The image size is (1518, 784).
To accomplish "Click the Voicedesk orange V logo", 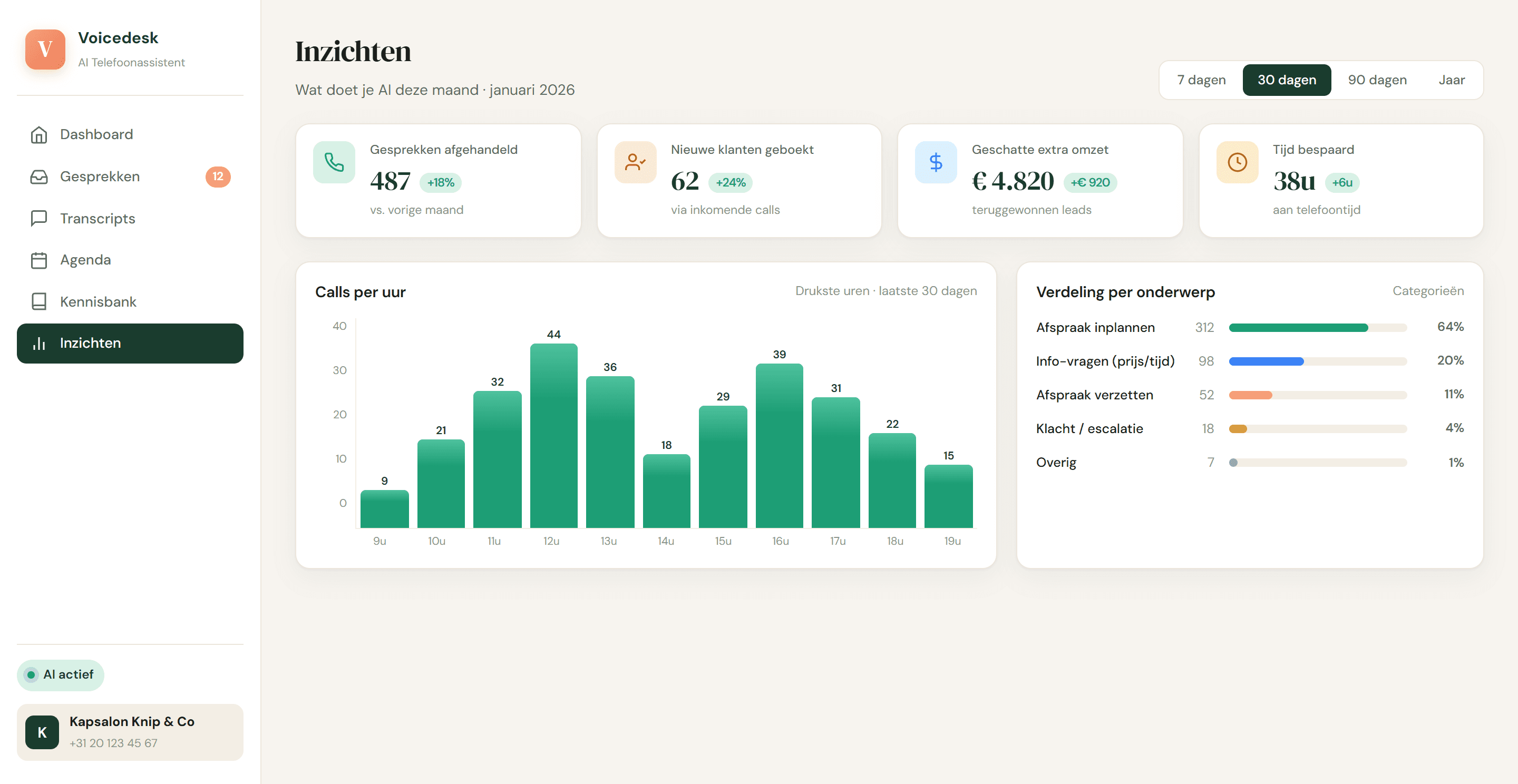I will 45,50.
